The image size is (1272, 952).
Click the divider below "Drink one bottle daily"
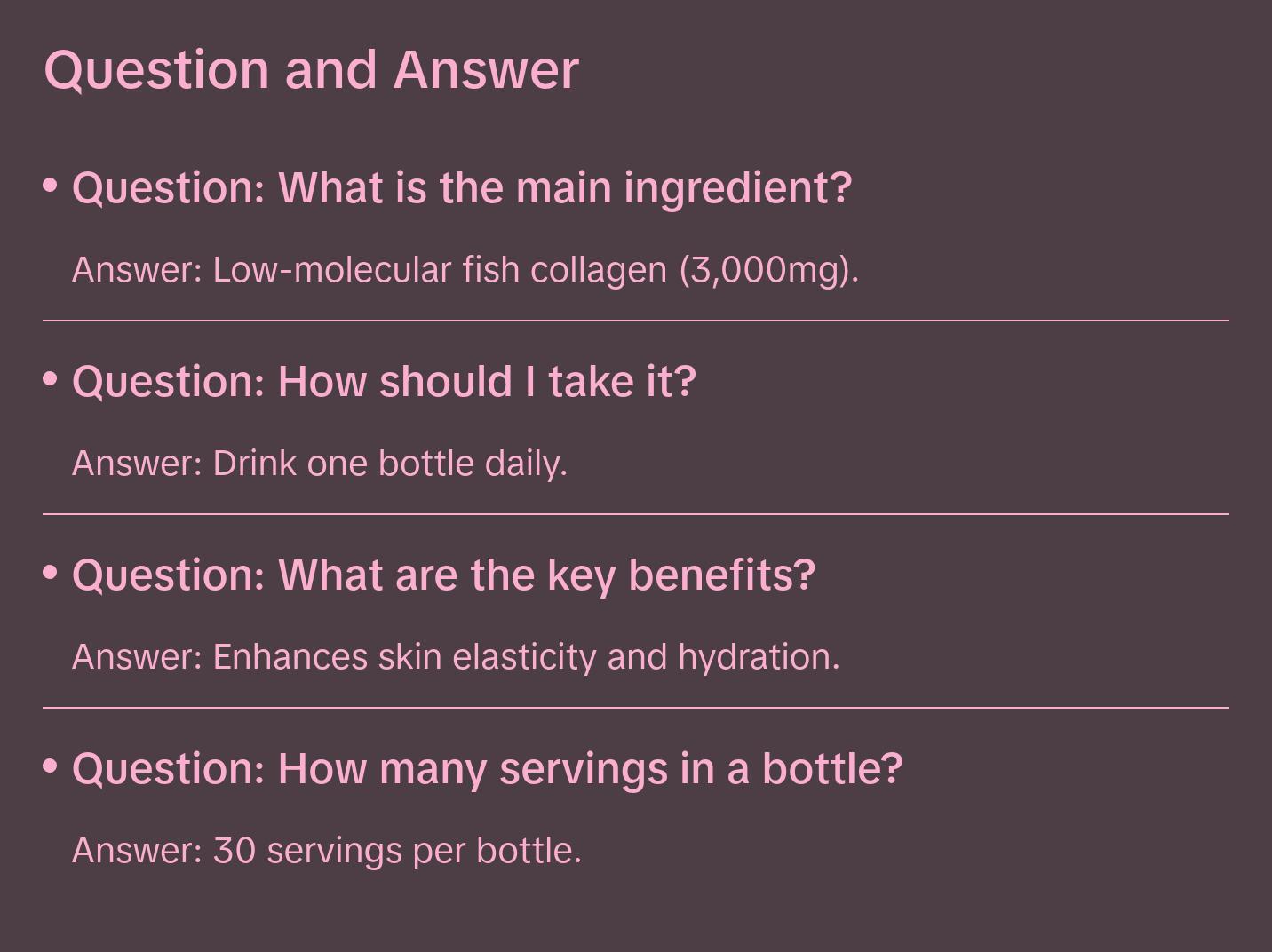coord(636,513)
